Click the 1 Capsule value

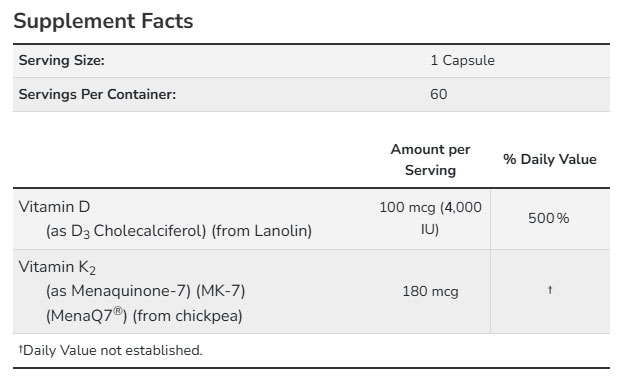point(463,60)
